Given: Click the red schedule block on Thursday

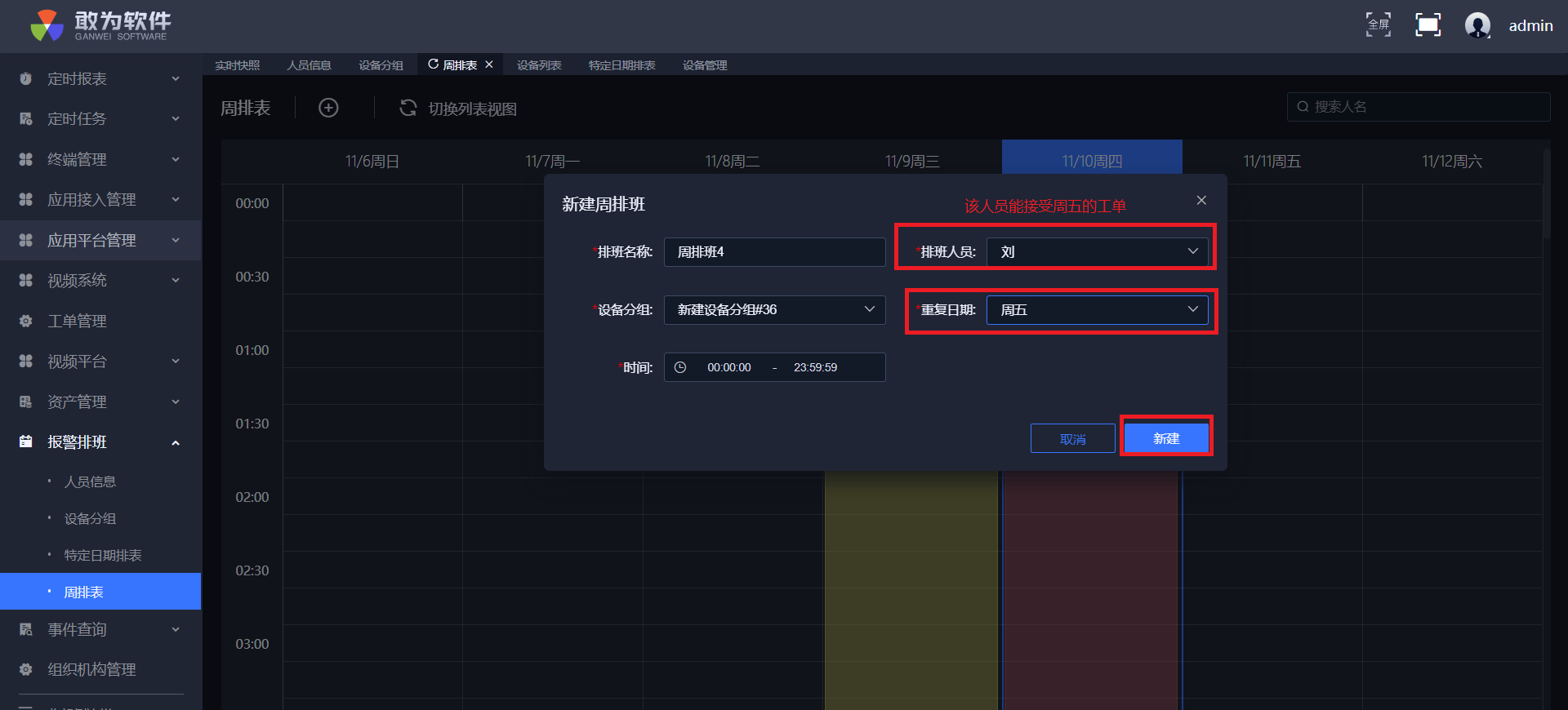Looking at the screenshot, I should pos(1091,591).
